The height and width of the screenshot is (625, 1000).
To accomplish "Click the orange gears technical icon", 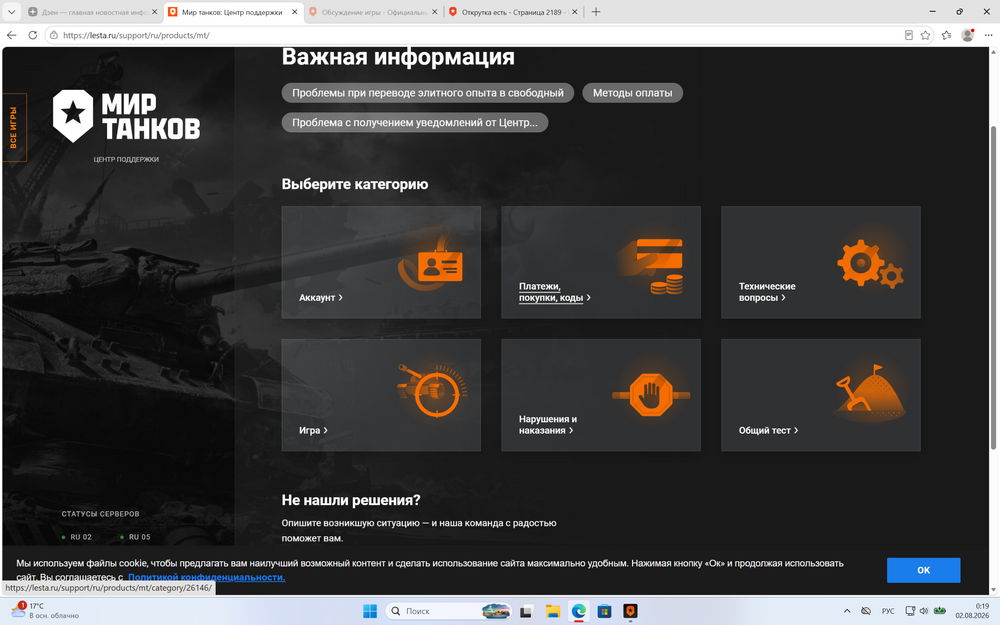I will tap(870, 263).
